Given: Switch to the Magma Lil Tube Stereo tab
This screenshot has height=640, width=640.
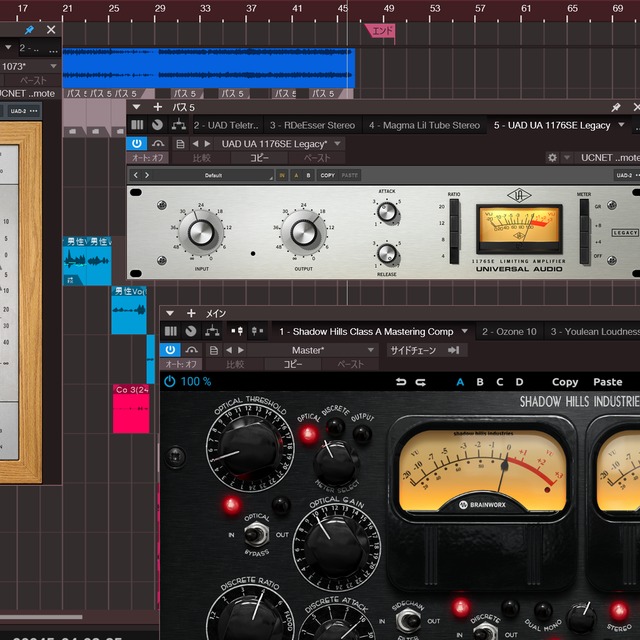Looking at the screenshot, I should 424,126.
